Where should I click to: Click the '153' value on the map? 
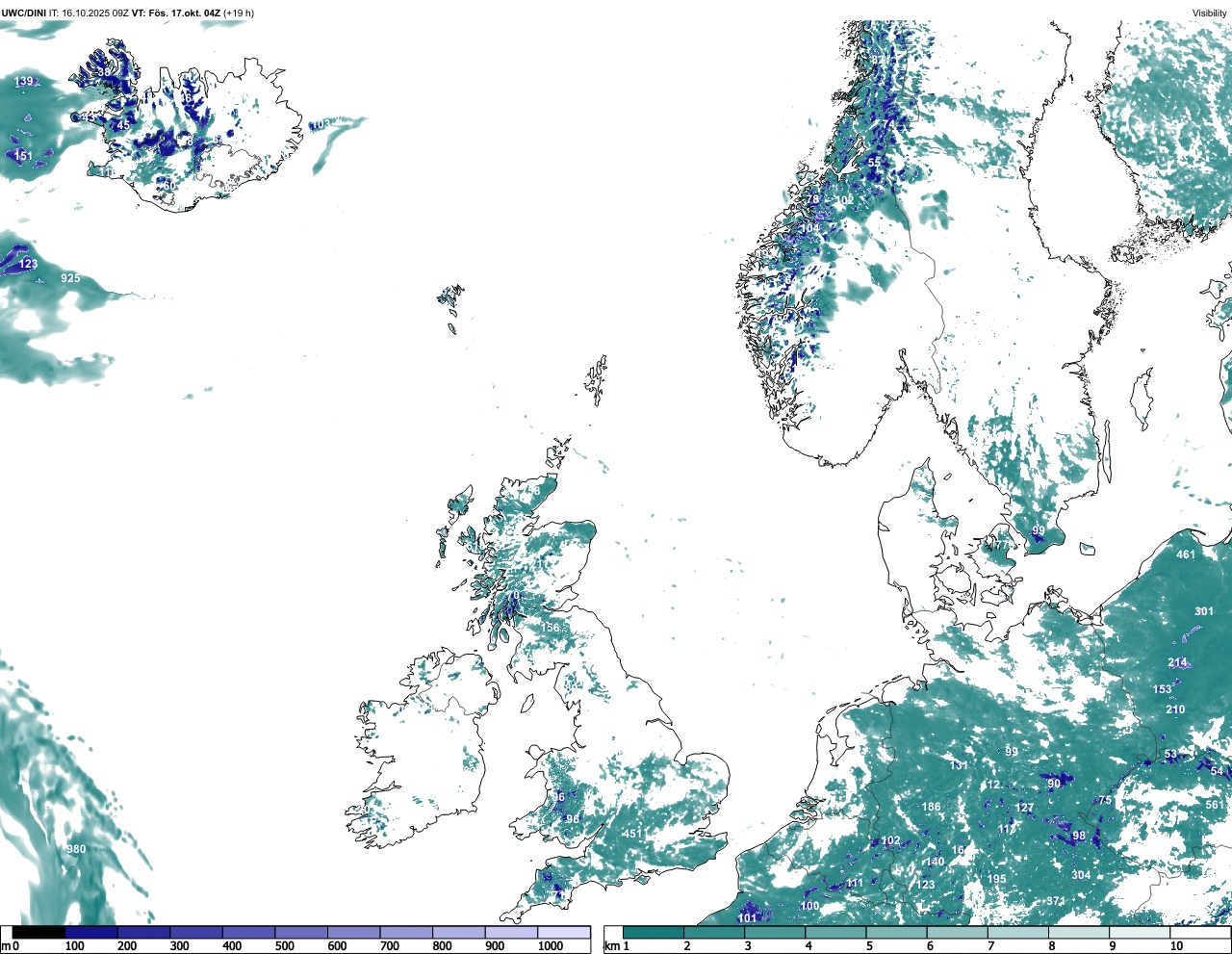click(1163, 689)
